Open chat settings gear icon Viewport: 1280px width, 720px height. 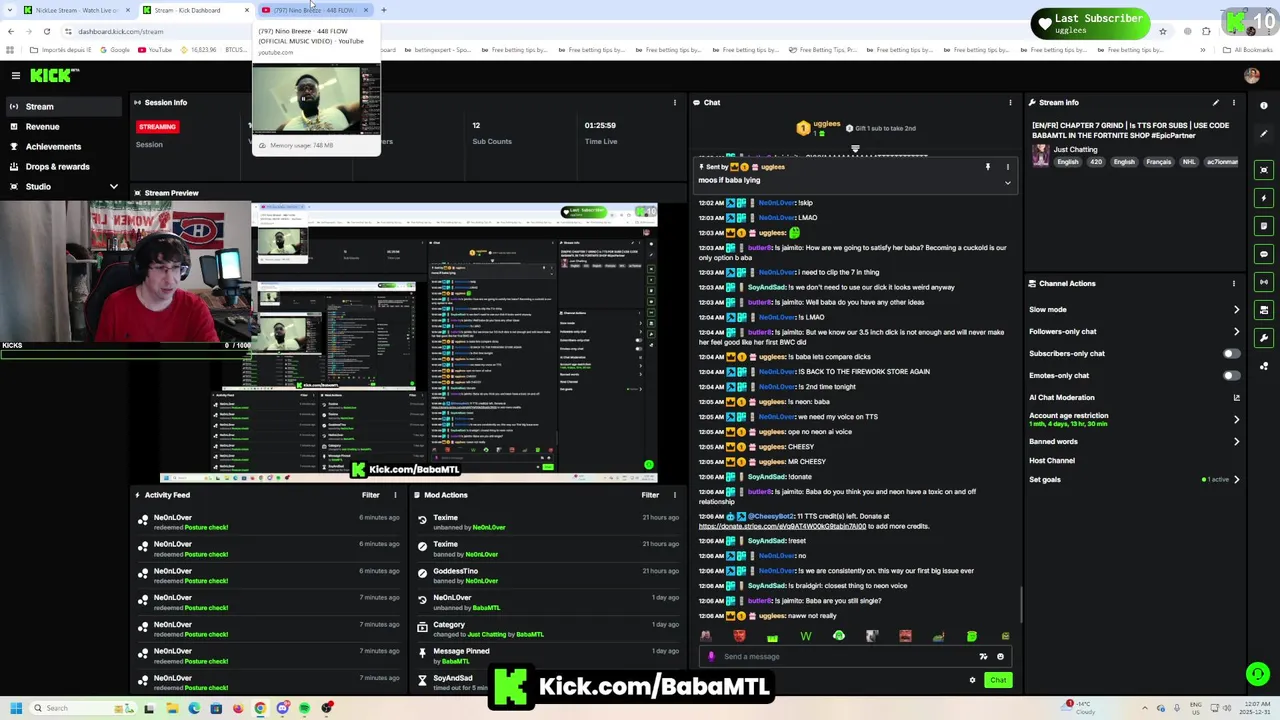(x=972, y=680)
